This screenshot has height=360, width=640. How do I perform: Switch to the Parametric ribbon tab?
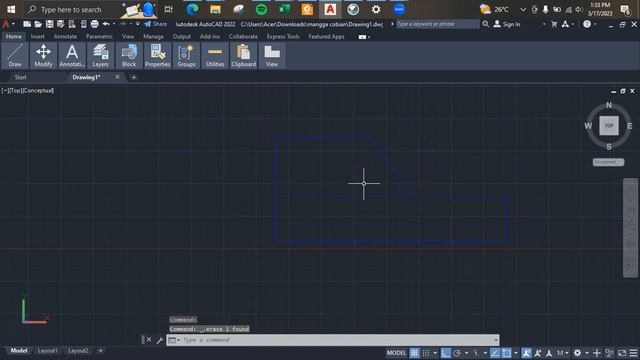pyautogui.click(x=99, y=36)
